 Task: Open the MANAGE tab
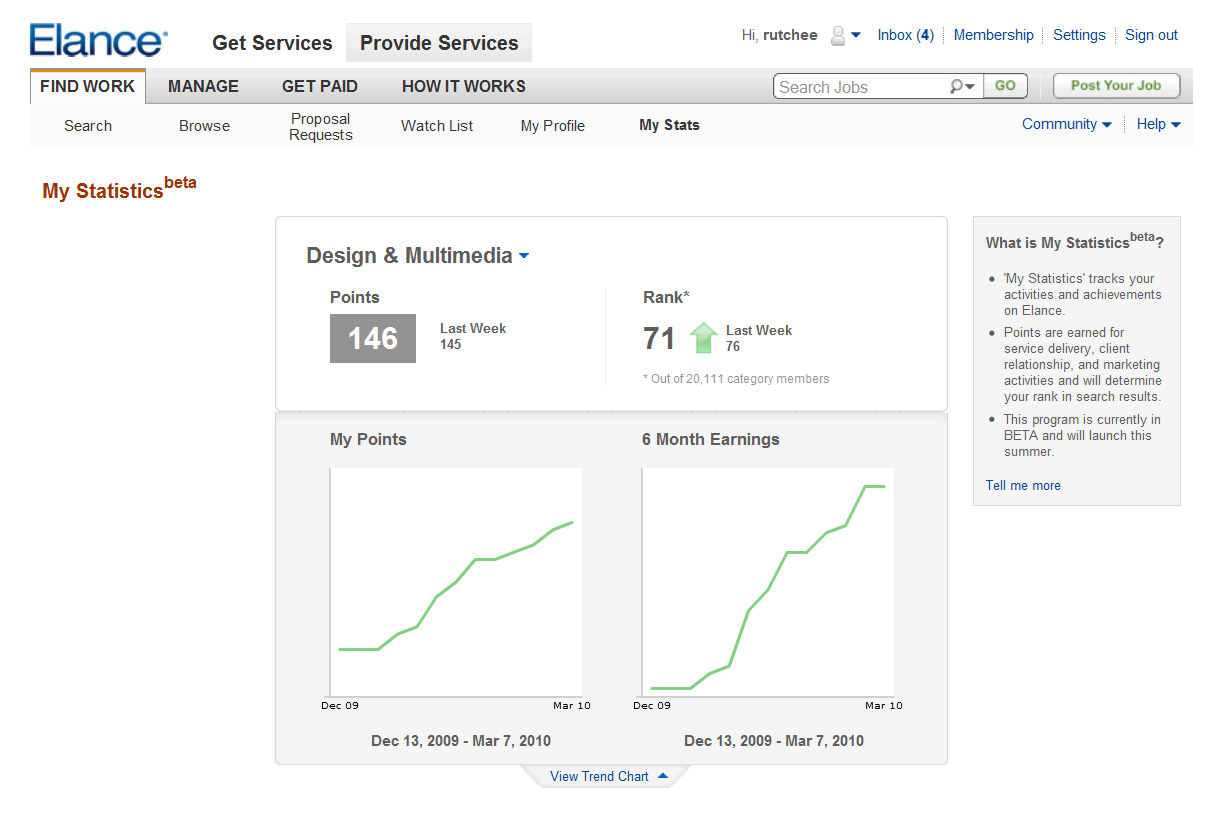203,86
